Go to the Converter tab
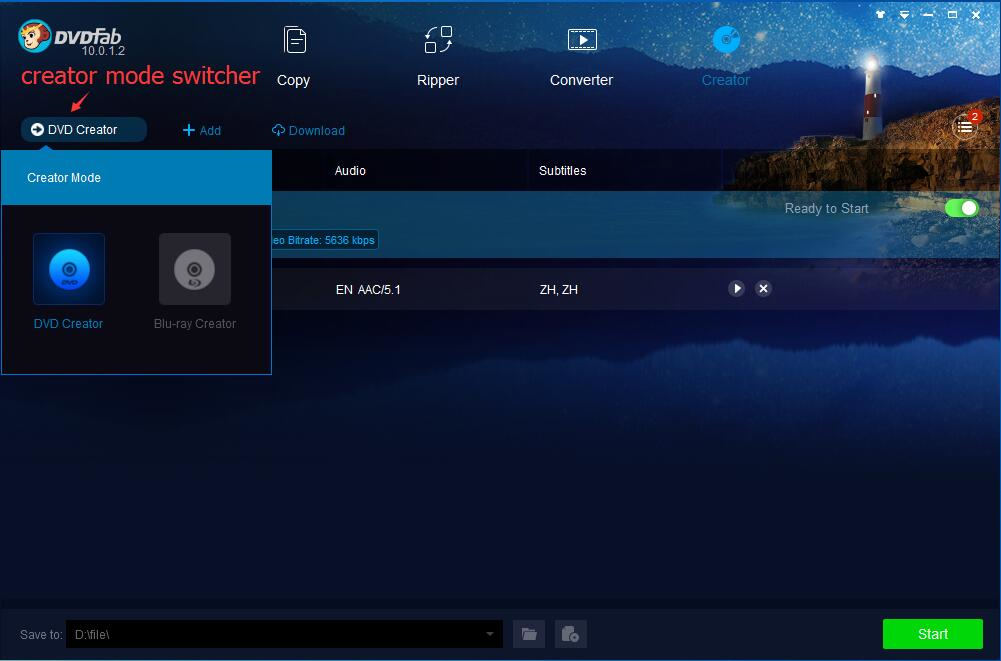Viewport: 1001px width, 661px height. tap(581, 56)
